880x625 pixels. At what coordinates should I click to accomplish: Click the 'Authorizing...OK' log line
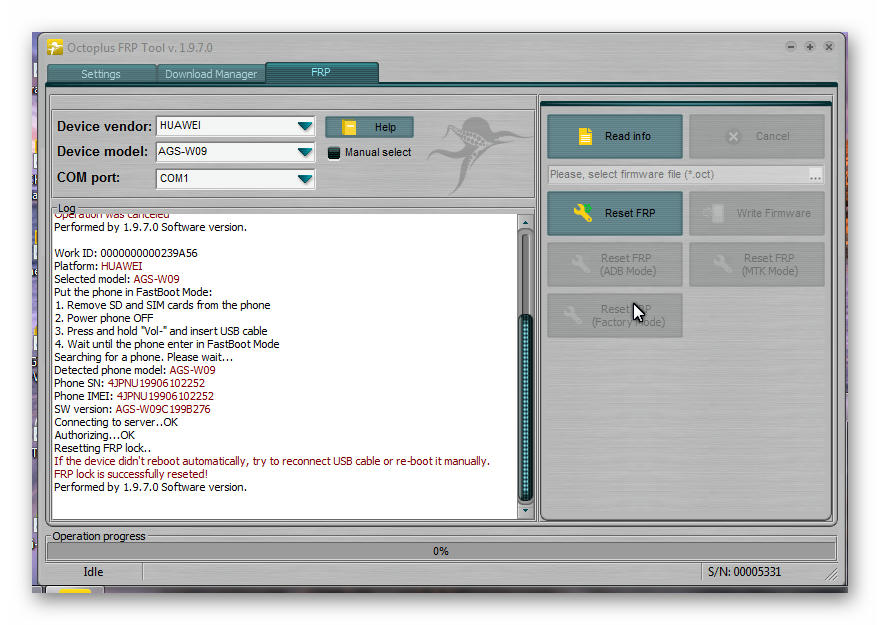94,435
